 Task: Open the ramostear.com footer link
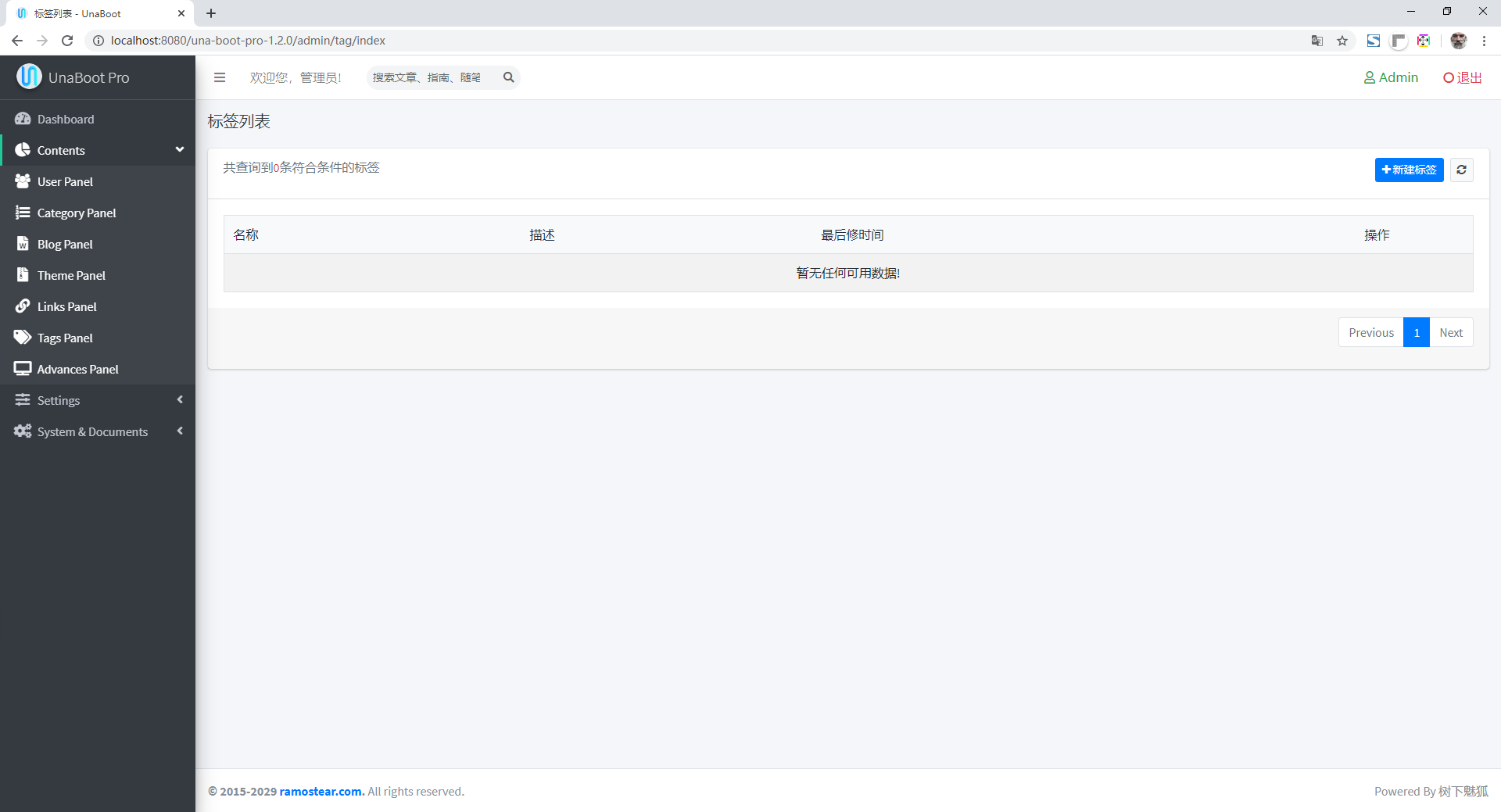(x=322, y=791)
